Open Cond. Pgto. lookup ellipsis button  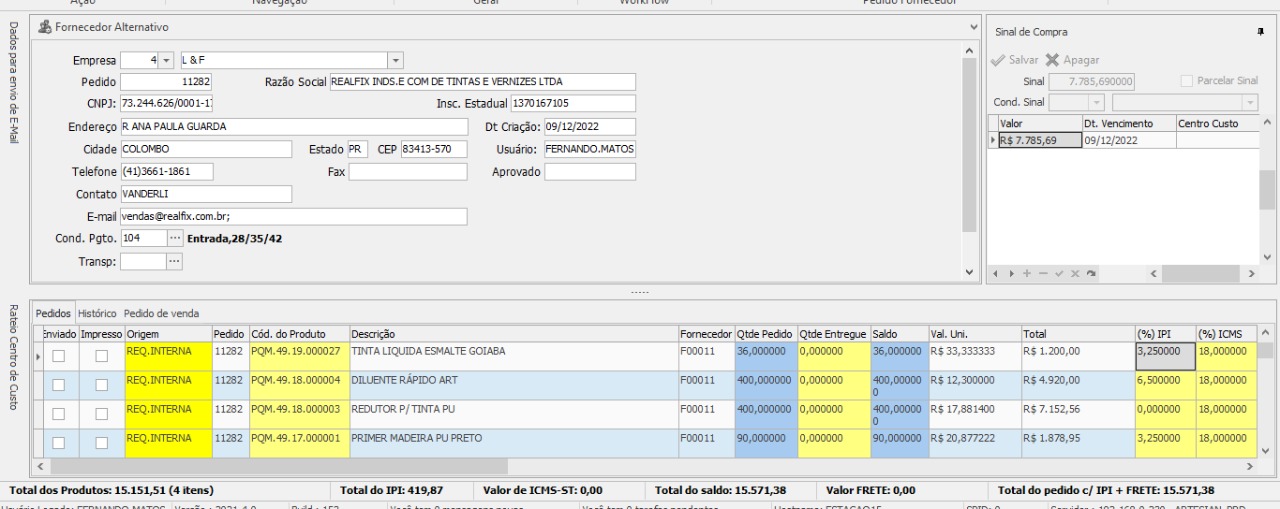[175, 239]
